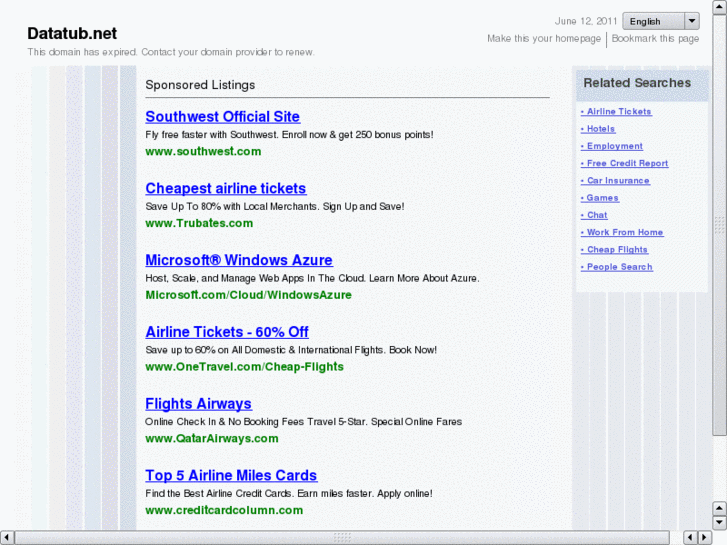Click 'Host, Scale, and Manage Web Apps' text
The width and height of the screenshot is (727, 545).
point(312,278)
